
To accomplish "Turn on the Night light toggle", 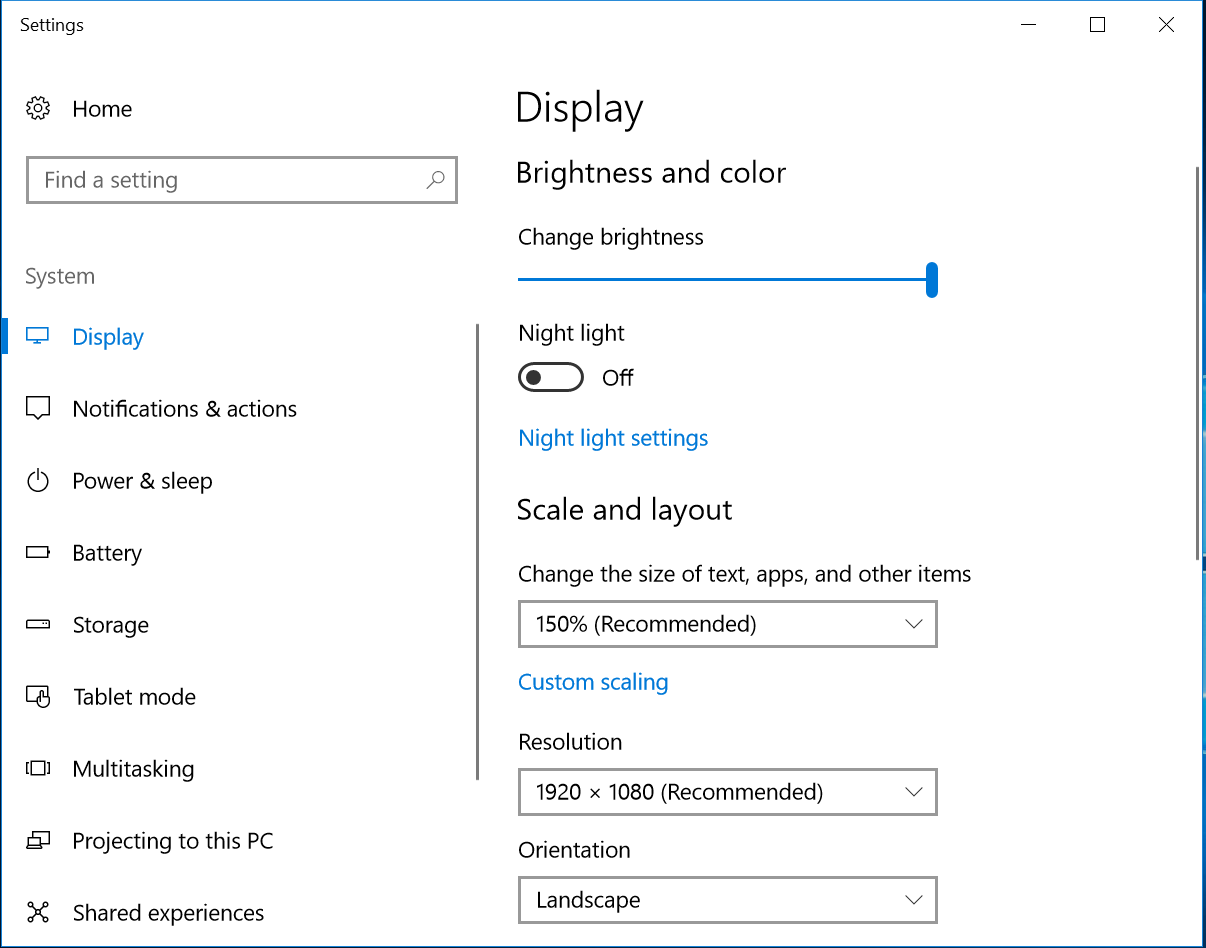I will click(550, 378).
